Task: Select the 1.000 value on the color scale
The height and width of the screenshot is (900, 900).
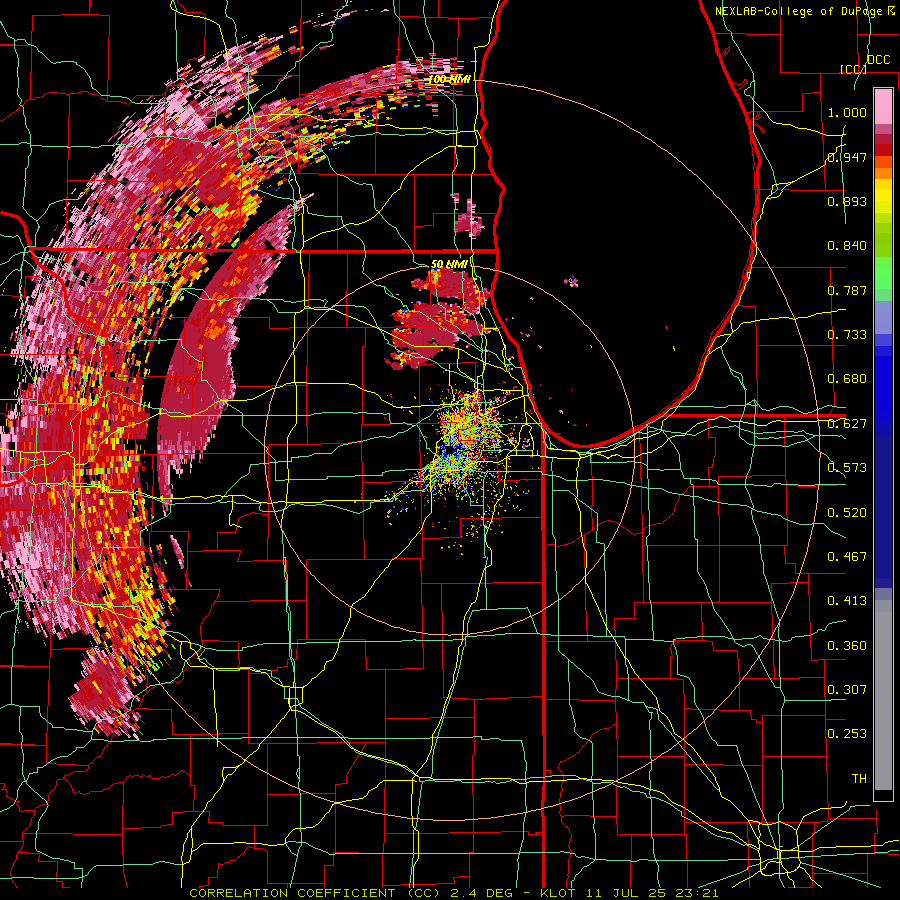Action: click(x=847, y=112)
